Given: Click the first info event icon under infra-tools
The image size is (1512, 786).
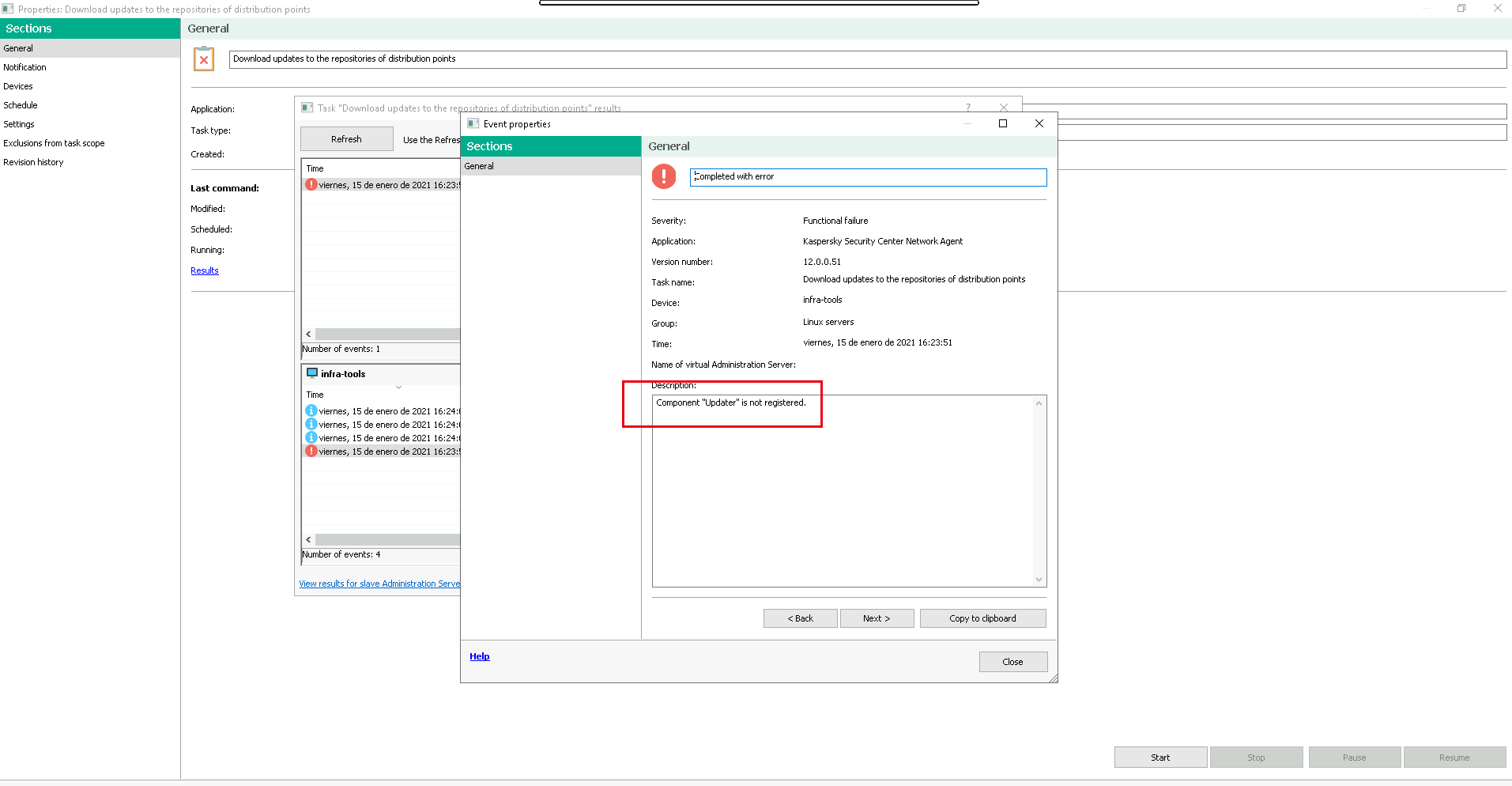Looking at the screenshot, I should (x=311, y=411).
